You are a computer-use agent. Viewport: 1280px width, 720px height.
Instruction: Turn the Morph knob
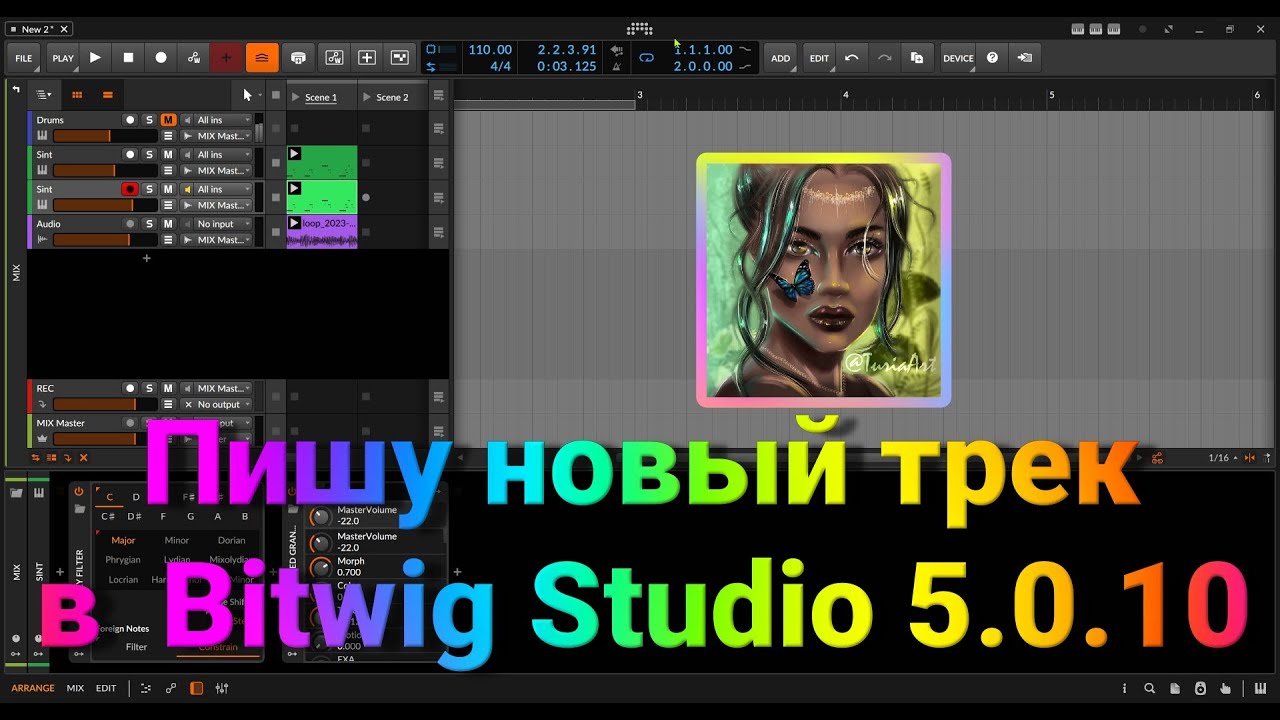coord(320,568)
